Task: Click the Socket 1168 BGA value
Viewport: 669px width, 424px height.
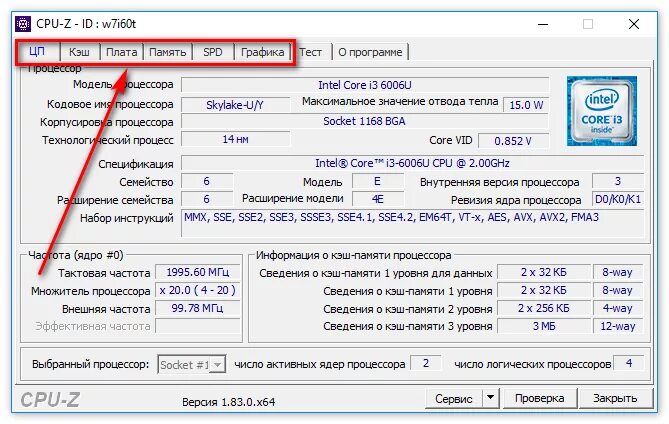Action: tap(364, 121)
